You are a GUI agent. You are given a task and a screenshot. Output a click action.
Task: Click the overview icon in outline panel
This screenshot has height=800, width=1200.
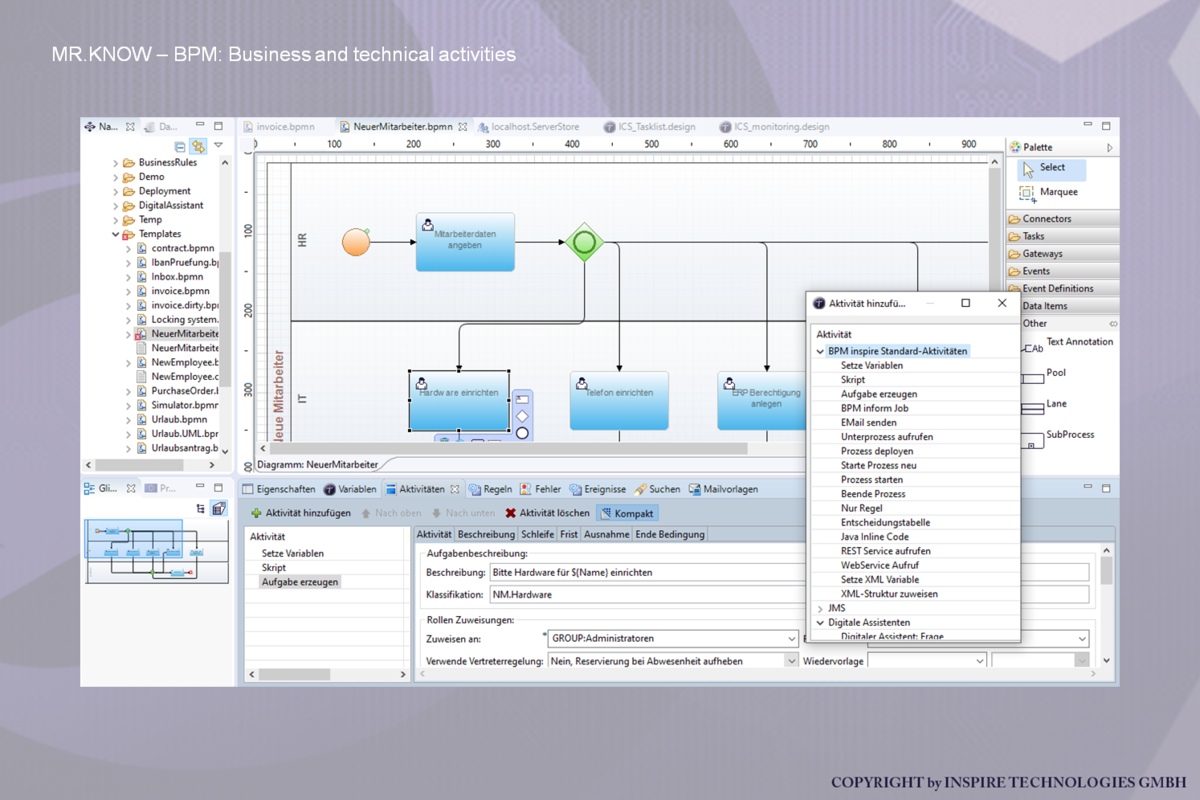click(x=219, y=509)
